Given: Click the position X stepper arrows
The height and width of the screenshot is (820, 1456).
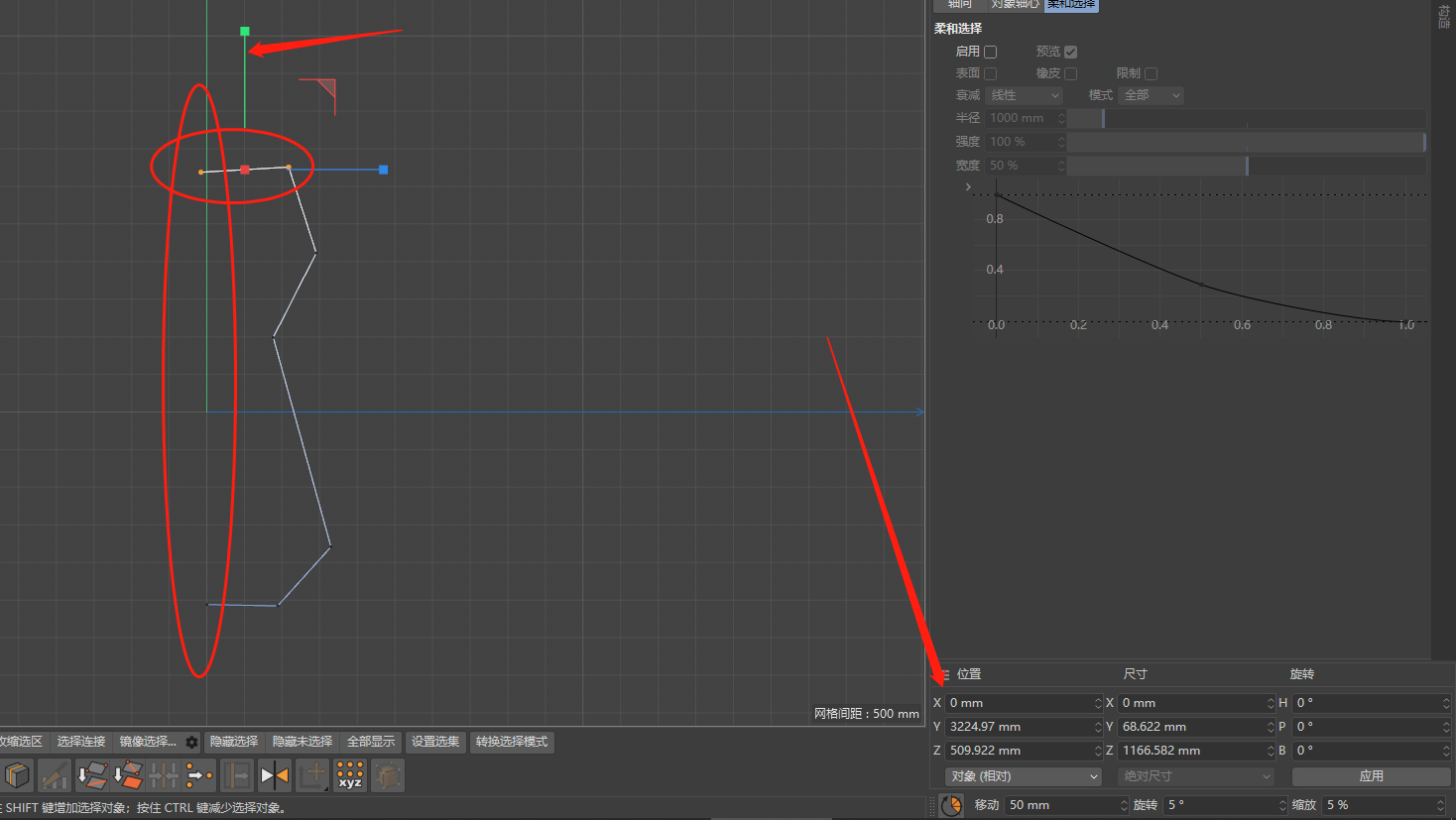Looking at the screenshot, I should pos(1098,703).
